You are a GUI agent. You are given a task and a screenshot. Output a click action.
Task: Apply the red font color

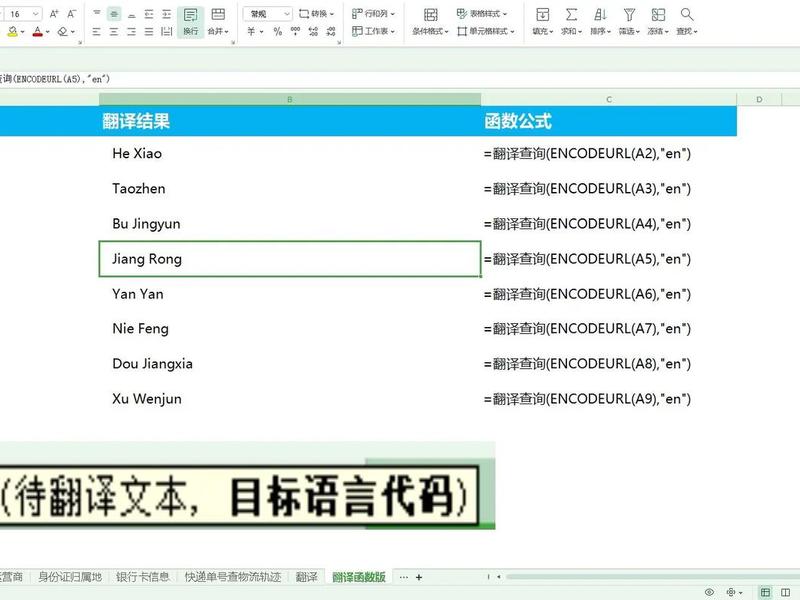(37, 32)
